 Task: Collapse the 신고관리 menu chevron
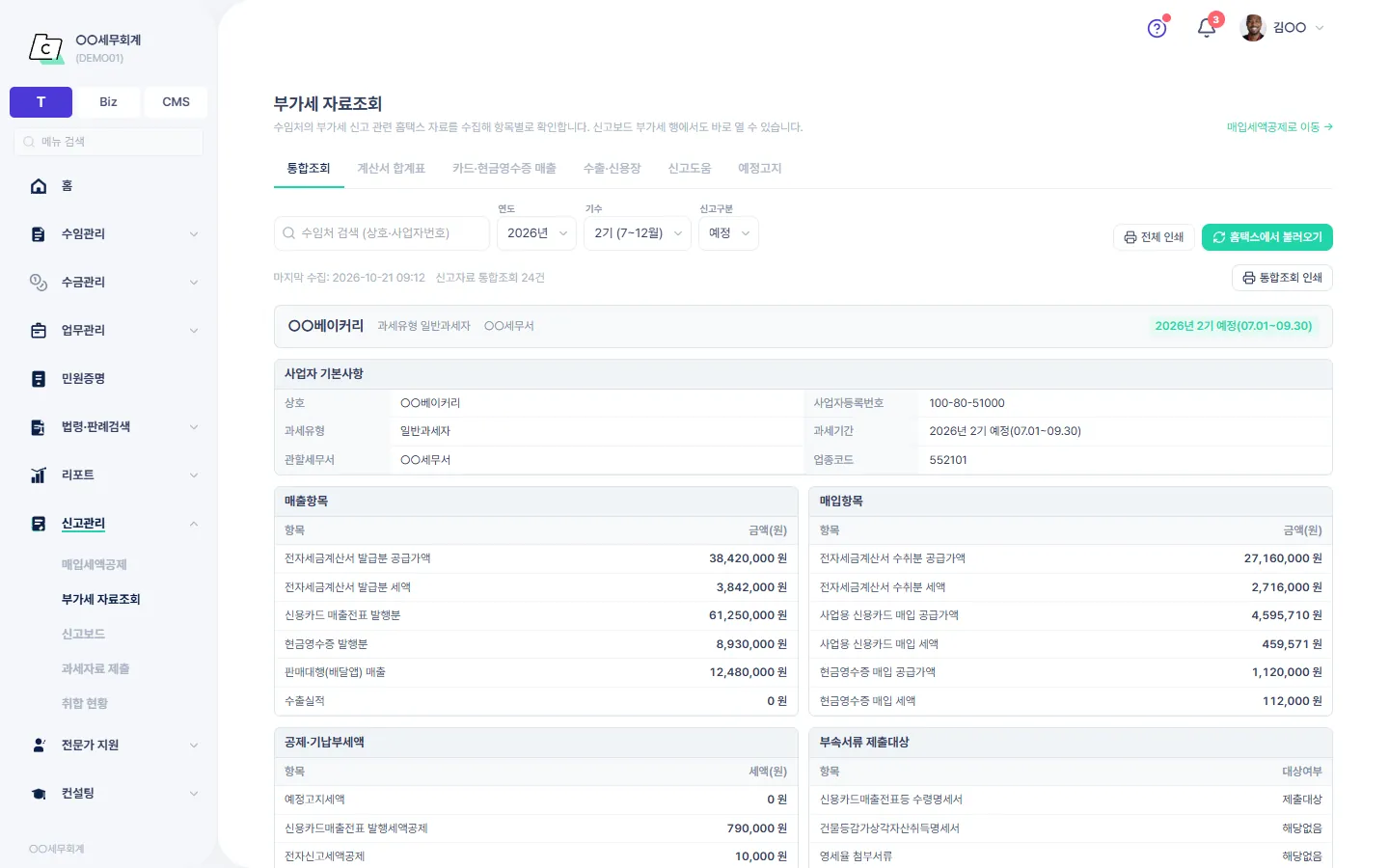[x=194, y=524]
